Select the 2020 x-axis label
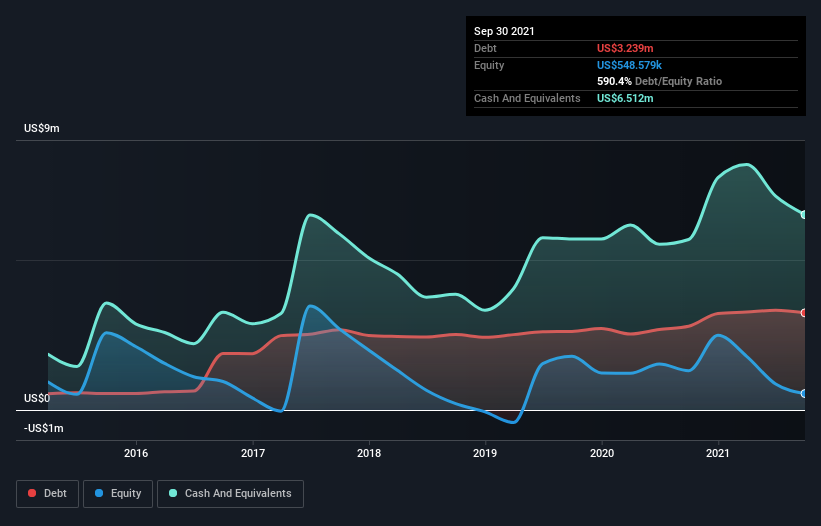Screen dimensions: 821x526 [602, 453]
